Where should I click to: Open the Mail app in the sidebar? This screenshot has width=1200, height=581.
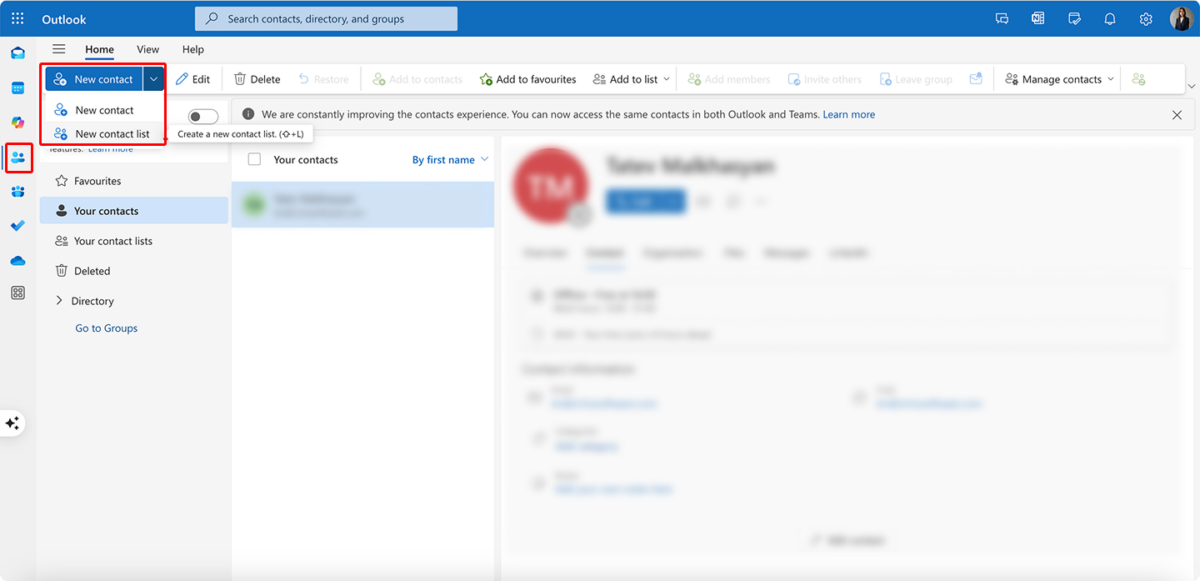pyautogui.click(x=17, y=54)
